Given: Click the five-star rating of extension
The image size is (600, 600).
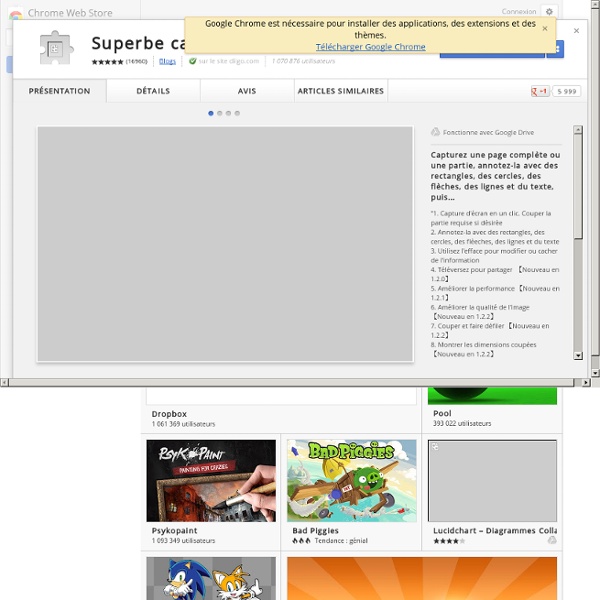Looking at the screenshot, I should pyautogui.click(x=107, y=62).
